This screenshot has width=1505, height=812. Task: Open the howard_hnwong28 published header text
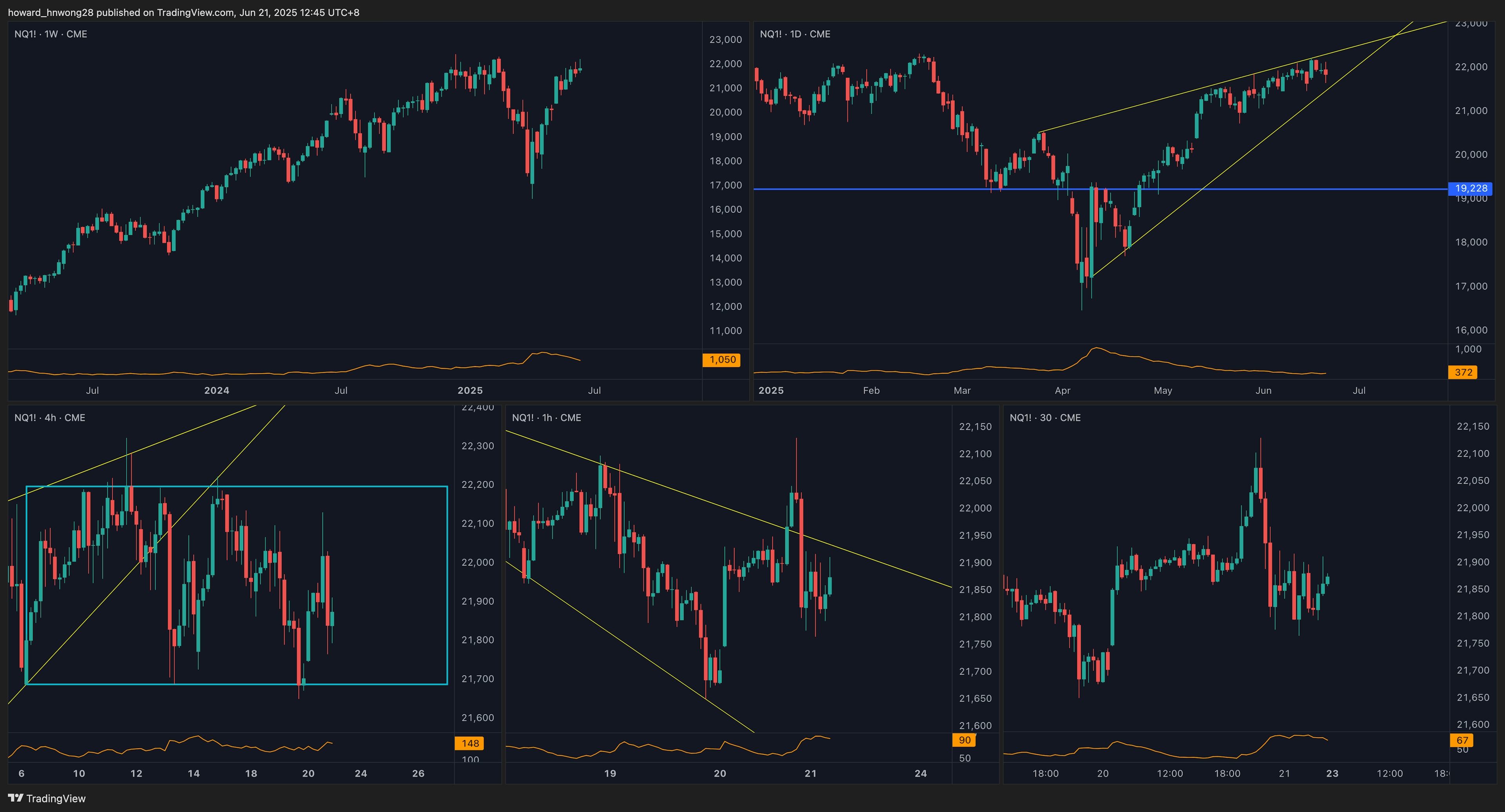[183, 12]
